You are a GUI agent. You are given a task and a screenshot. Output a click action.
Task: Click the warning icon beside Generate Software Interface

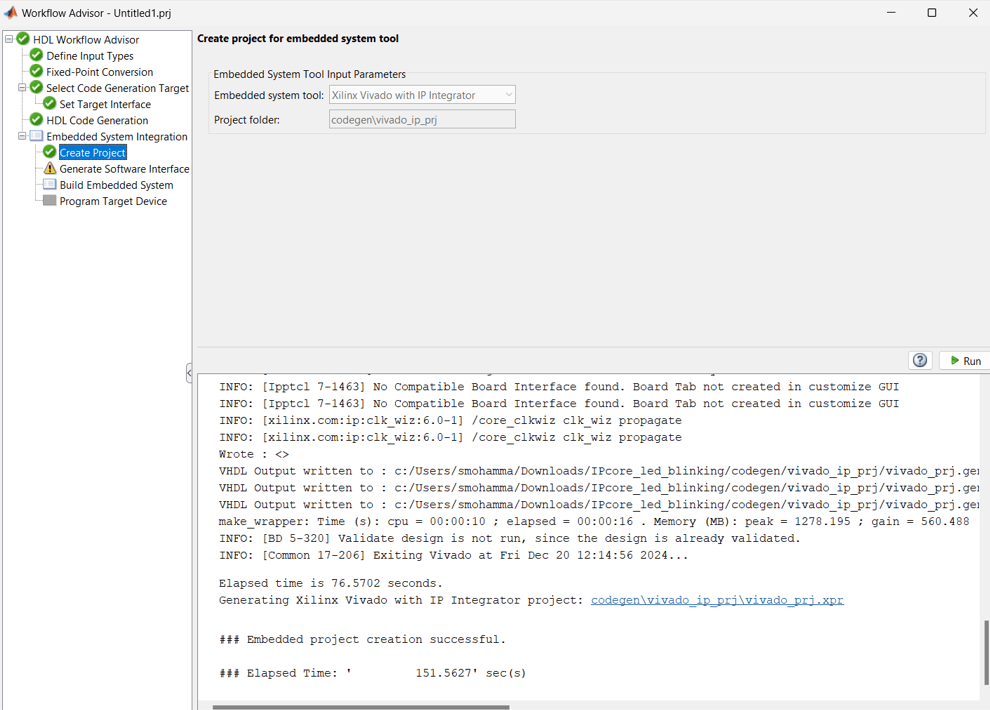click(50, 169)
